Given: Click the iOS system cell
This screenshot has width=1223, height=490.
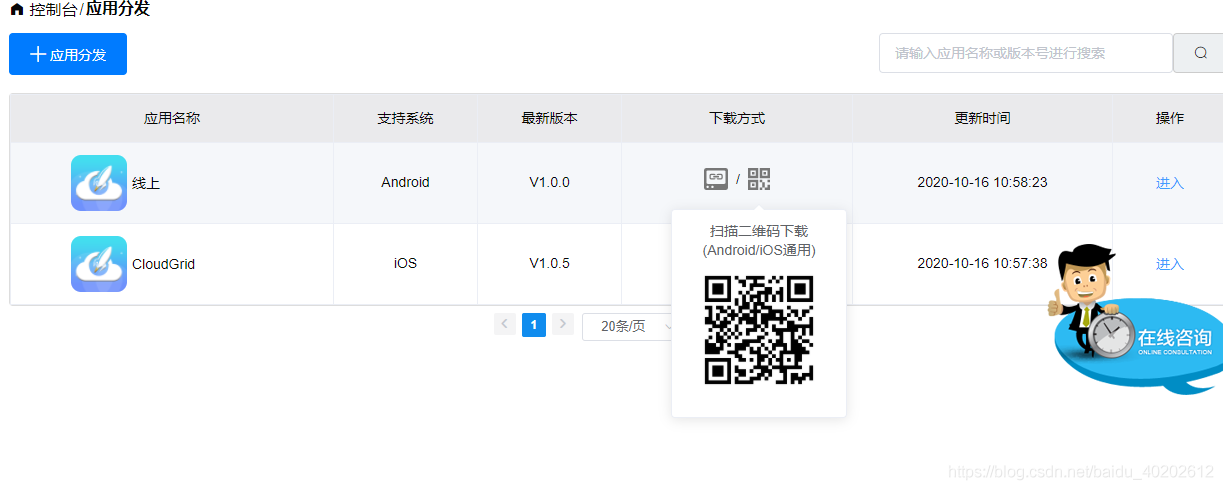Looking at the screenshot, I should (x=405, y=264).
